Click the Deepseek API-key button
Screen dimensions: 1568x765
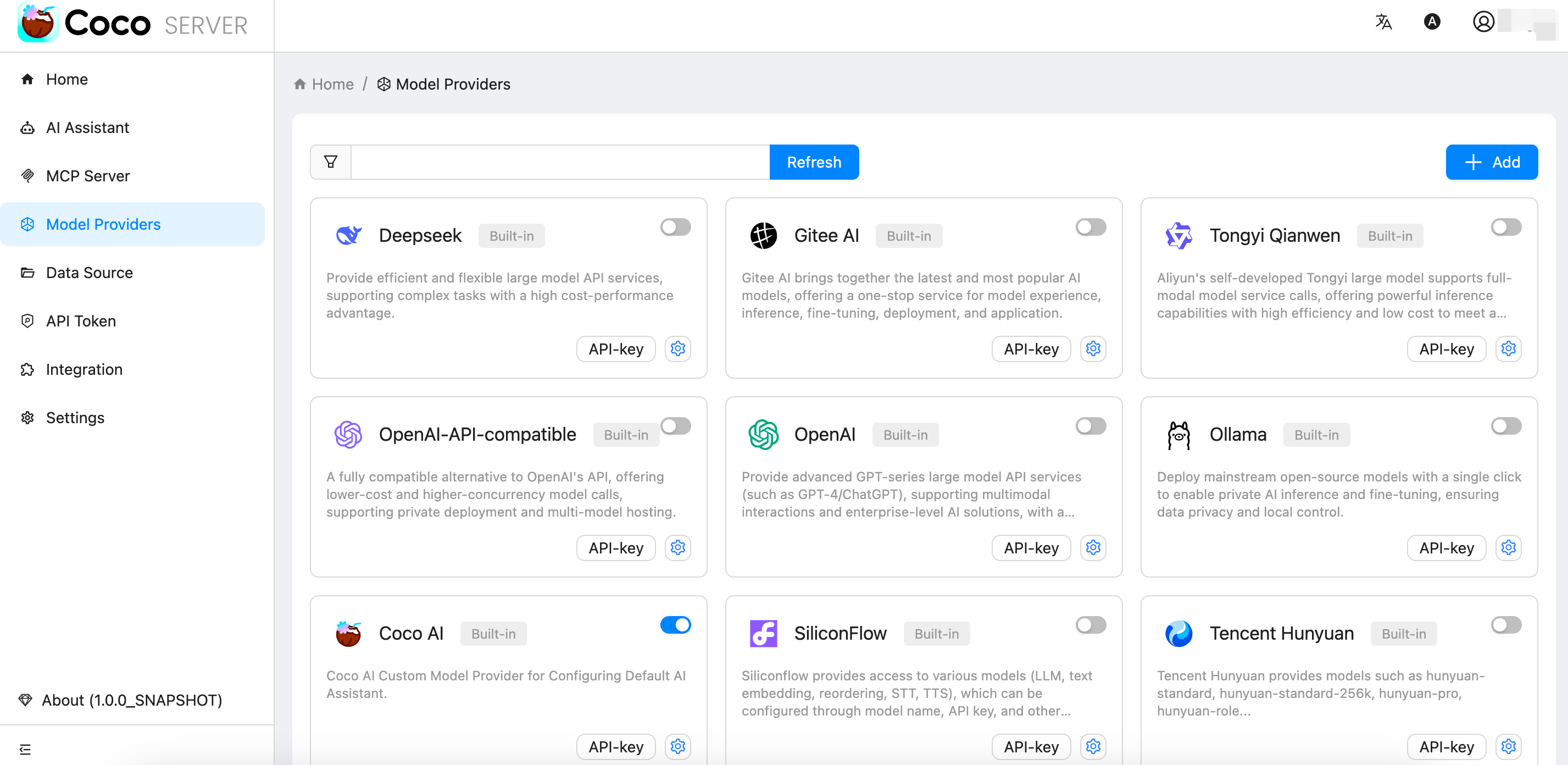[615, 348]
